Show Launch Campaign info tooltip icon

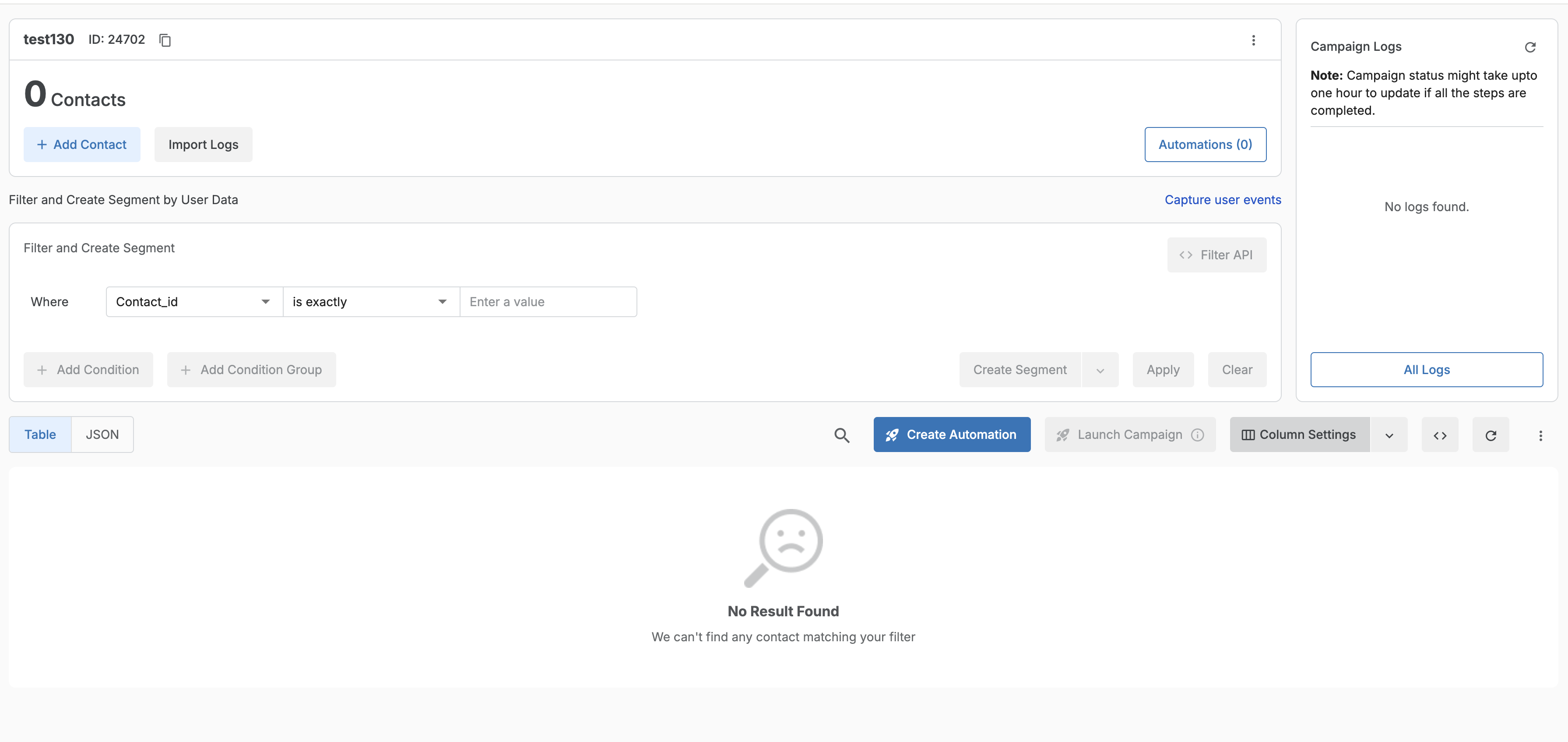(x=1197, y=435)
